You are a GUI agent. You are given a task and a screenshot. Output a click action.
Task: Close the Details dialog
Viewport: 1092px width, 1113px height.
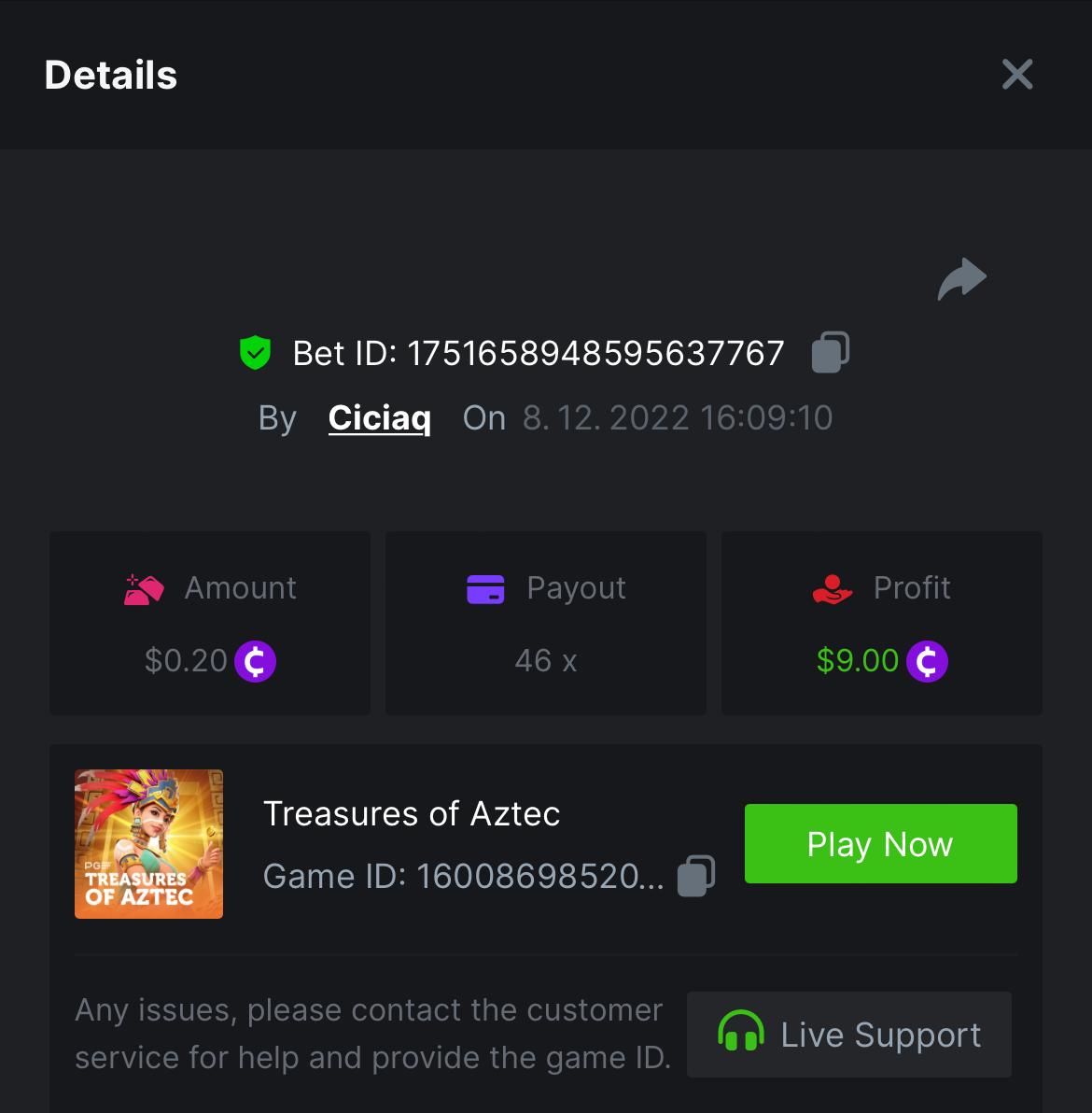click(1017, 75)
